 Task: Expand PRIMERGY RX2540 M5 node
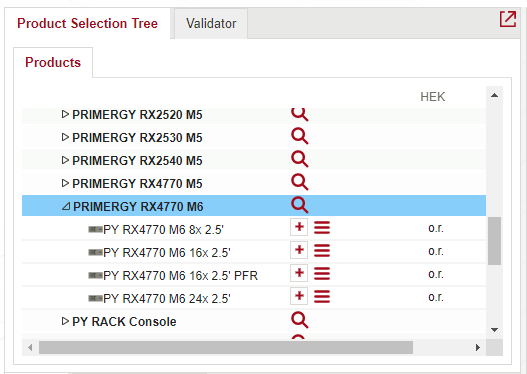coord(66,160)
